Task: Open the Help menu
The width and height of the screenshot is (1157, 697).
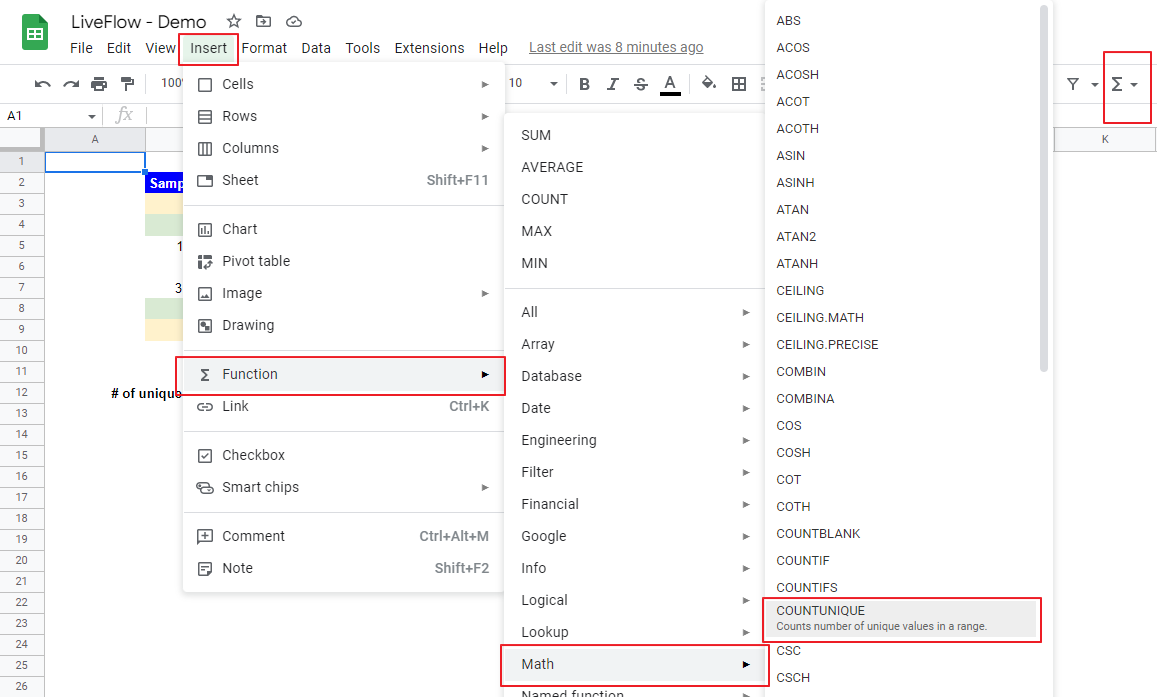Action: point(493,48)
